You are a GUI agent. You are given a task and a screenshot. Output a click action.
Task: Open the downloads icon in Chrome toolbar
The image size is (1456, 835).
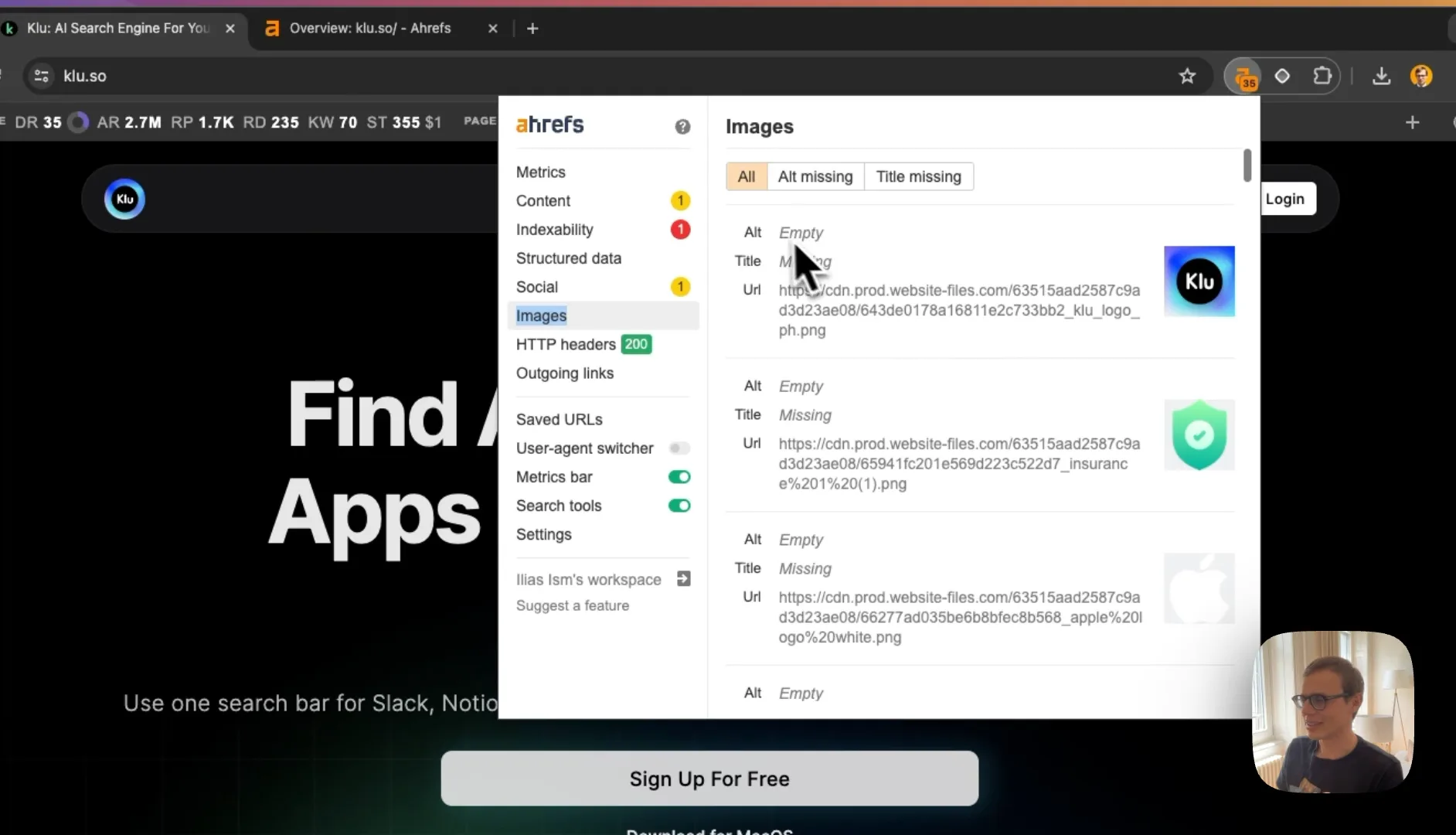pyautogui.click(x=1381, y=76)
